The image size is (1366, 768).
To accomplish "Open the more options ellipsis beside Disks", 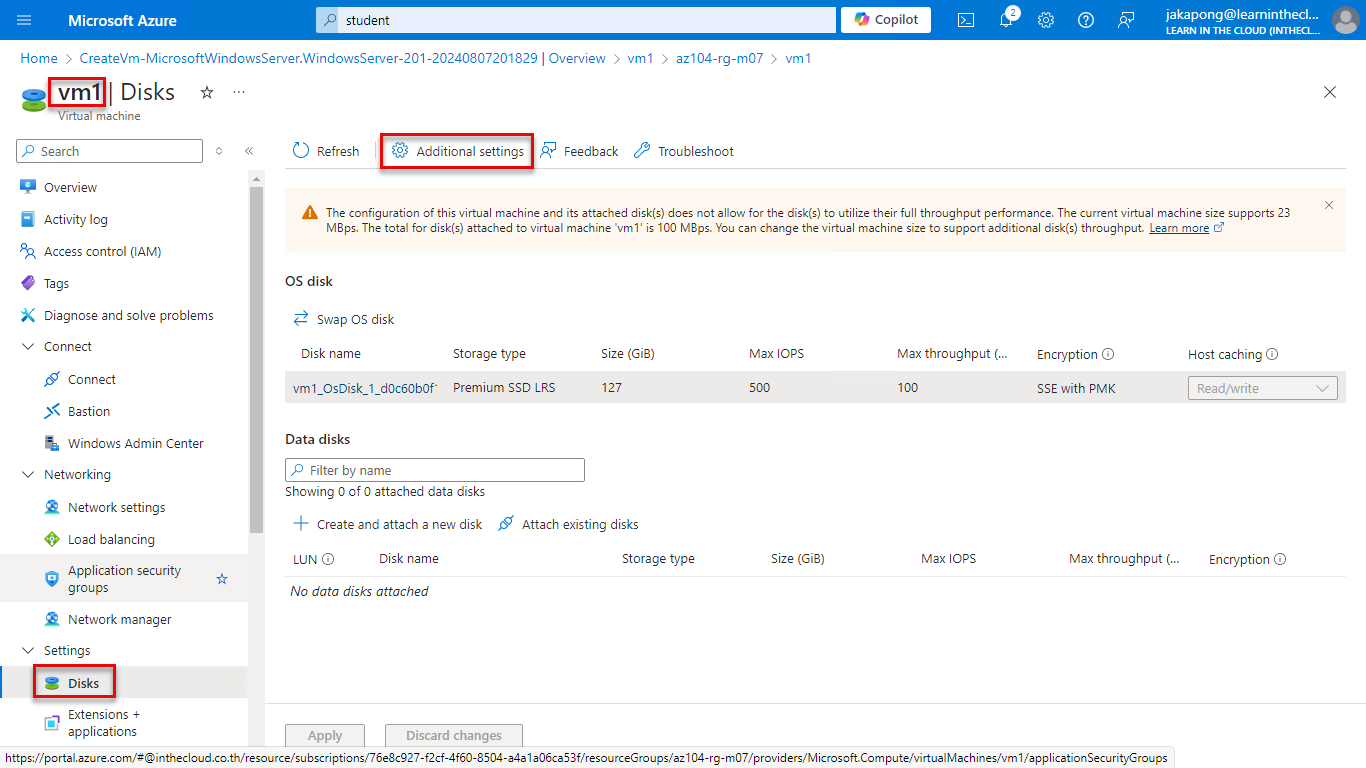I will [x=239, y=92].
